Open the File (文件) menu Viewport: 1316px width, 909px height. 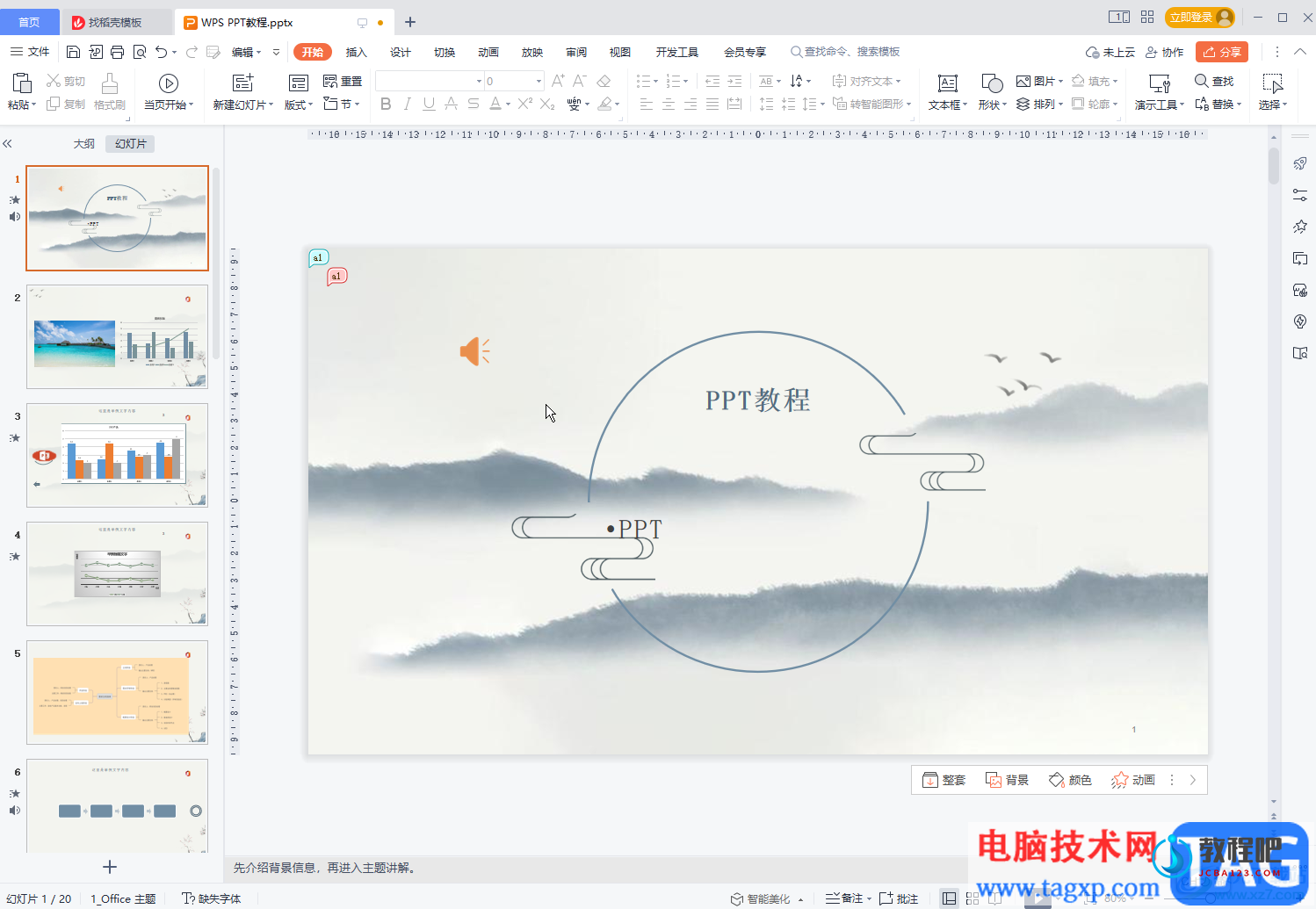tap(30, 52)
